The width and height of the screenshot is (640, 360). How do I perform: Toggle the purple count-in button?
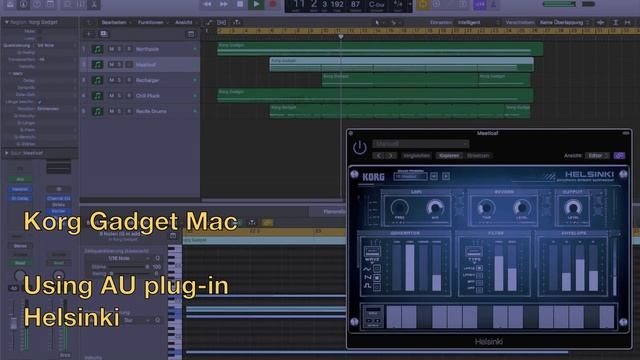[480, 4]
